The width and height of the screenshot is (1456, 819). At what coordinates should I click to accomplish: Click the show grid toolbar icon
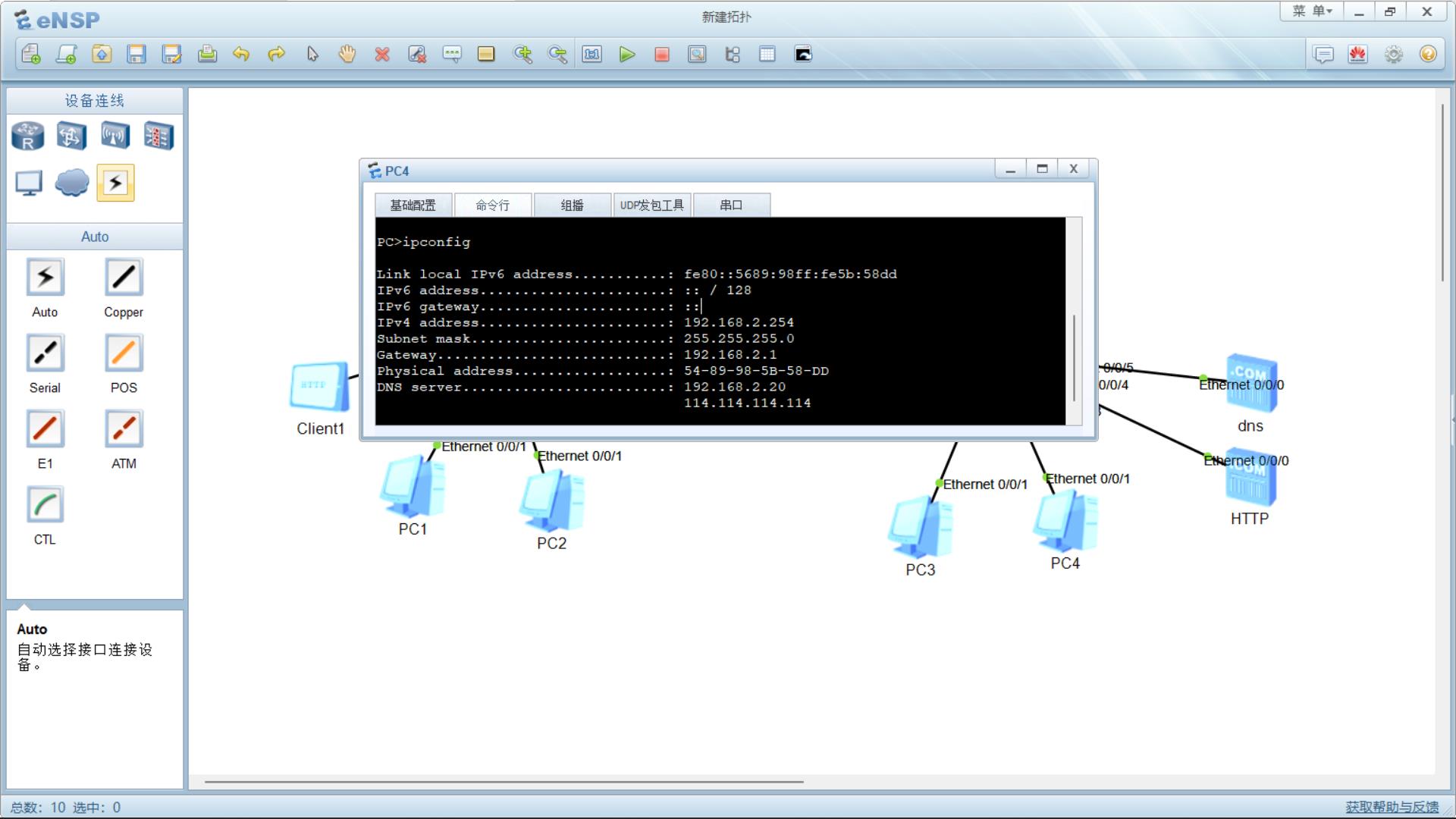pyautogui.click(x=767, y=54)
